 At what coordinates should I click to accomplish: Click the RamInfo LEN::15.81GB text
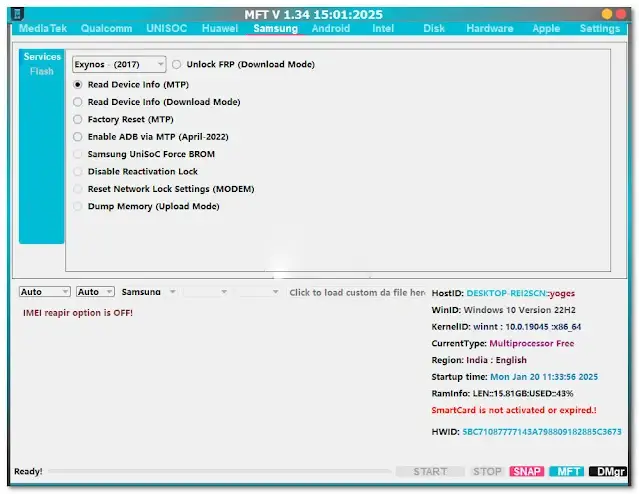click(x=502, y=394)
